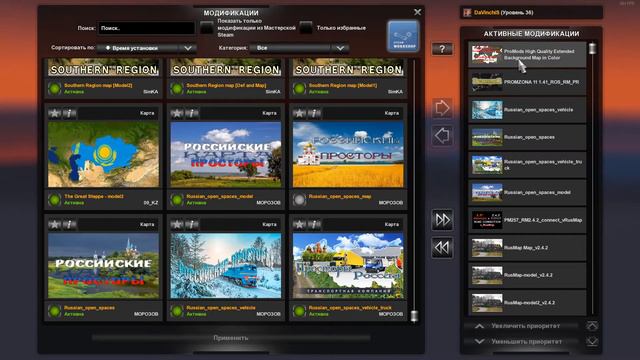Open the Steam Workshop browser button
The width and height of the screenshot is (640, 360).
[x=403, y=36]
